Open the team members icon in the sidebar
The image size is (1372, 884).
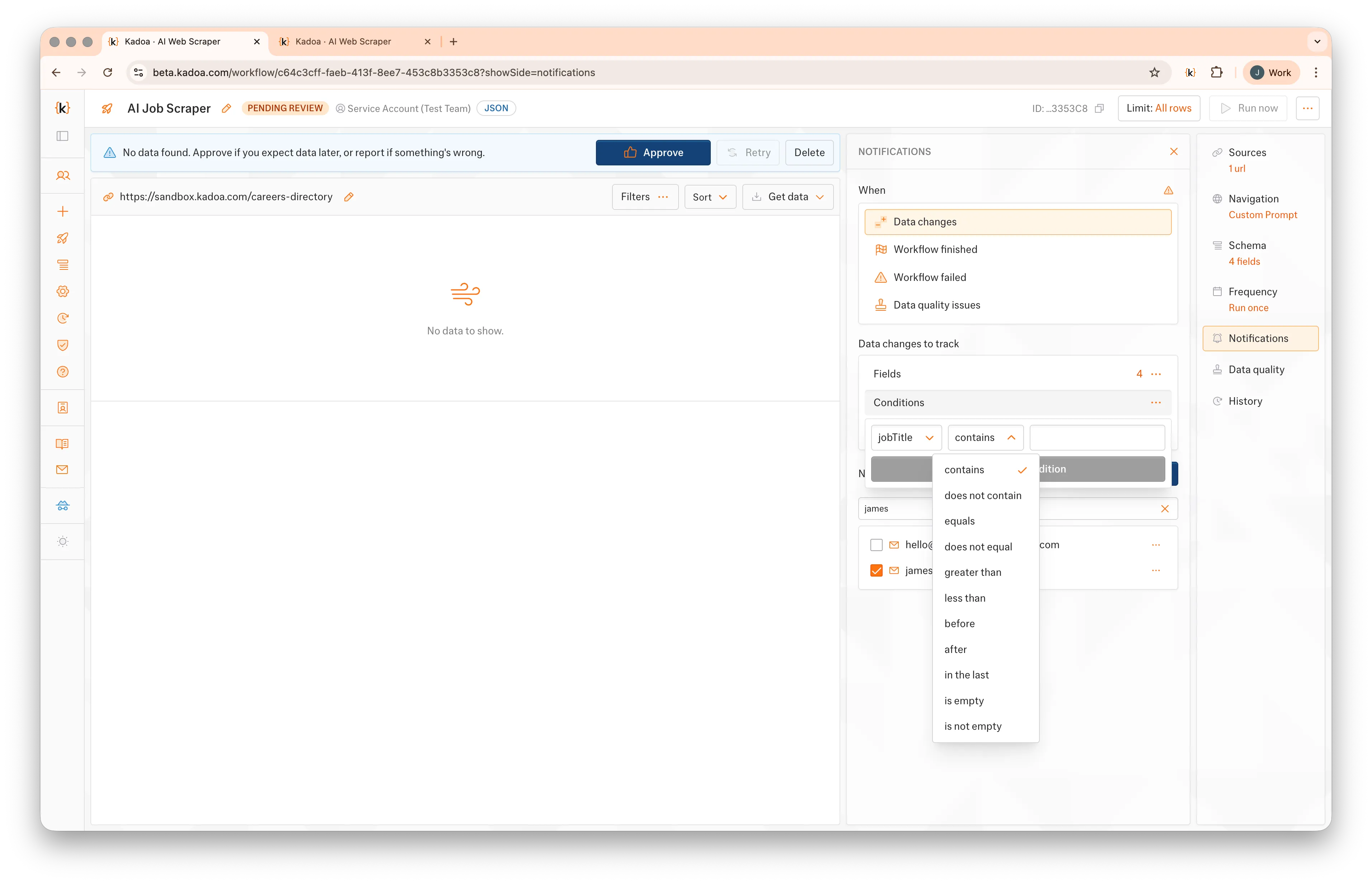coord(62,176)
